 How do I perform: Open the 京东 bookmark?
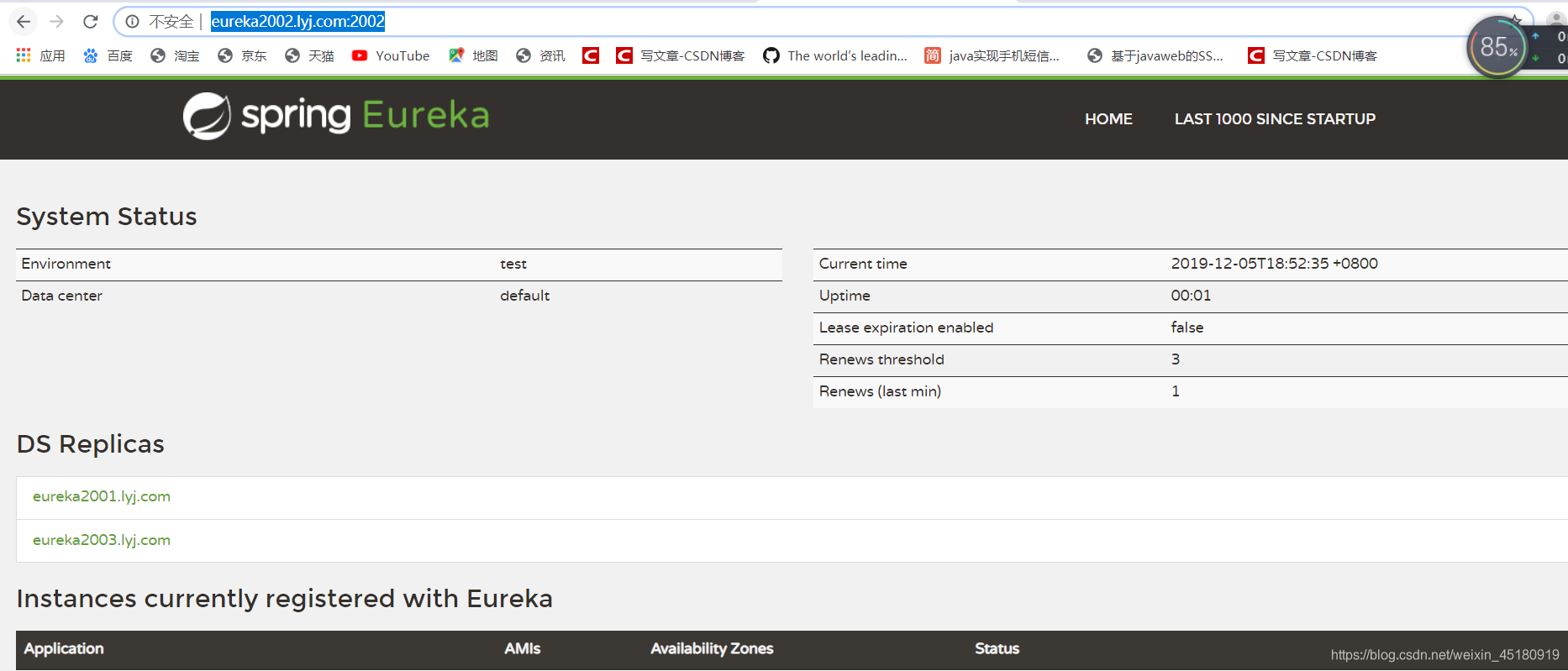pyautogui.click(x=242, y=55)
